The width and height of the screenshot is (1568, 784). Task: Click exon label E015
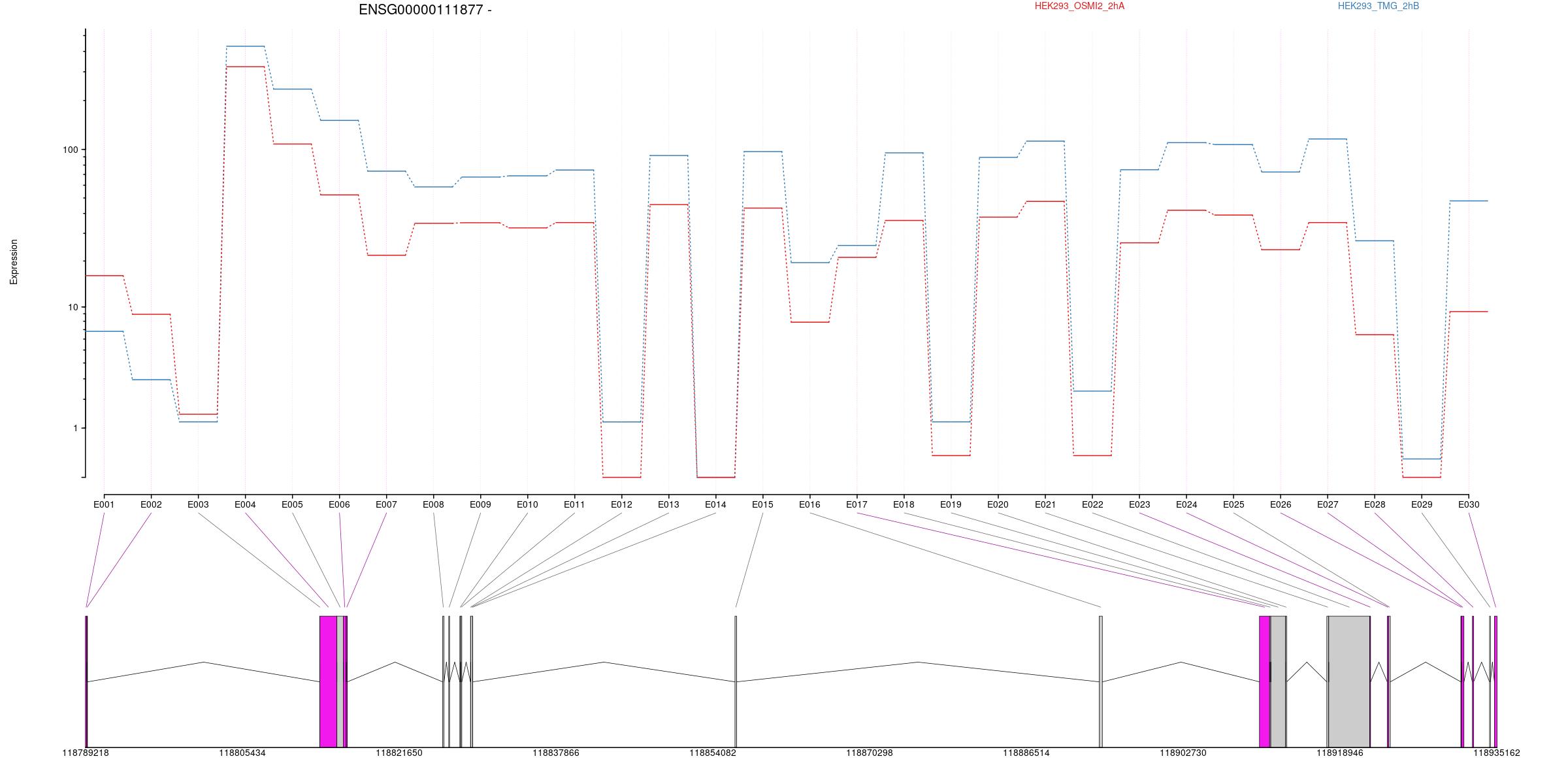point(762,504)
